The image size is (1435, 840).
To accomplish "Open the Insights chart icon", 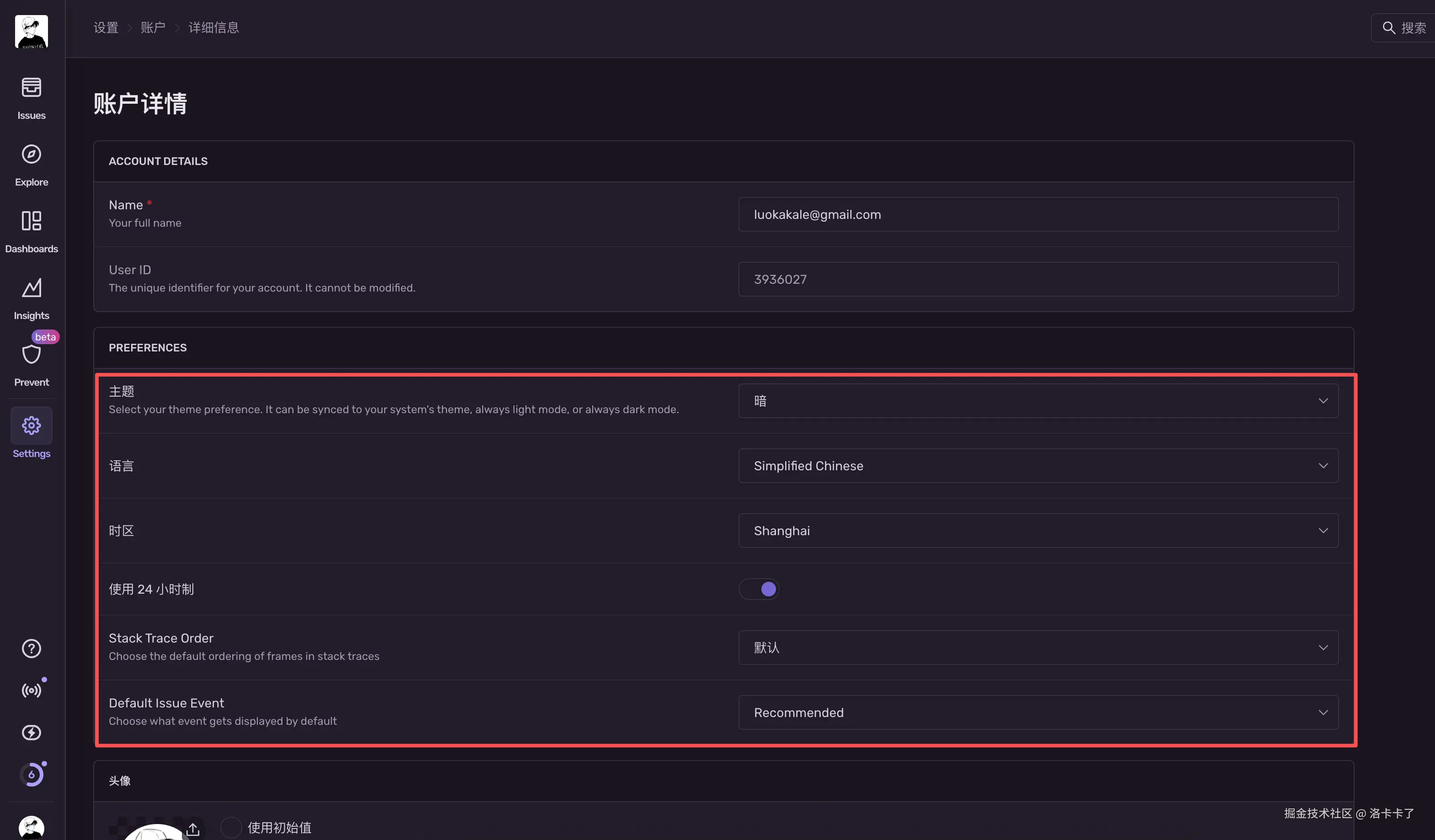I will click(x=32, y=287).
